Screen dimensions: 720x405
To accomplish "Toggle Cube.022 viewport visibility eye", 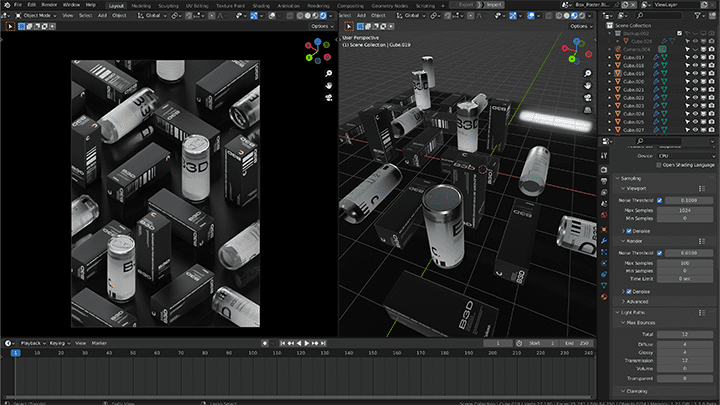I will click(x=695, y=98).
